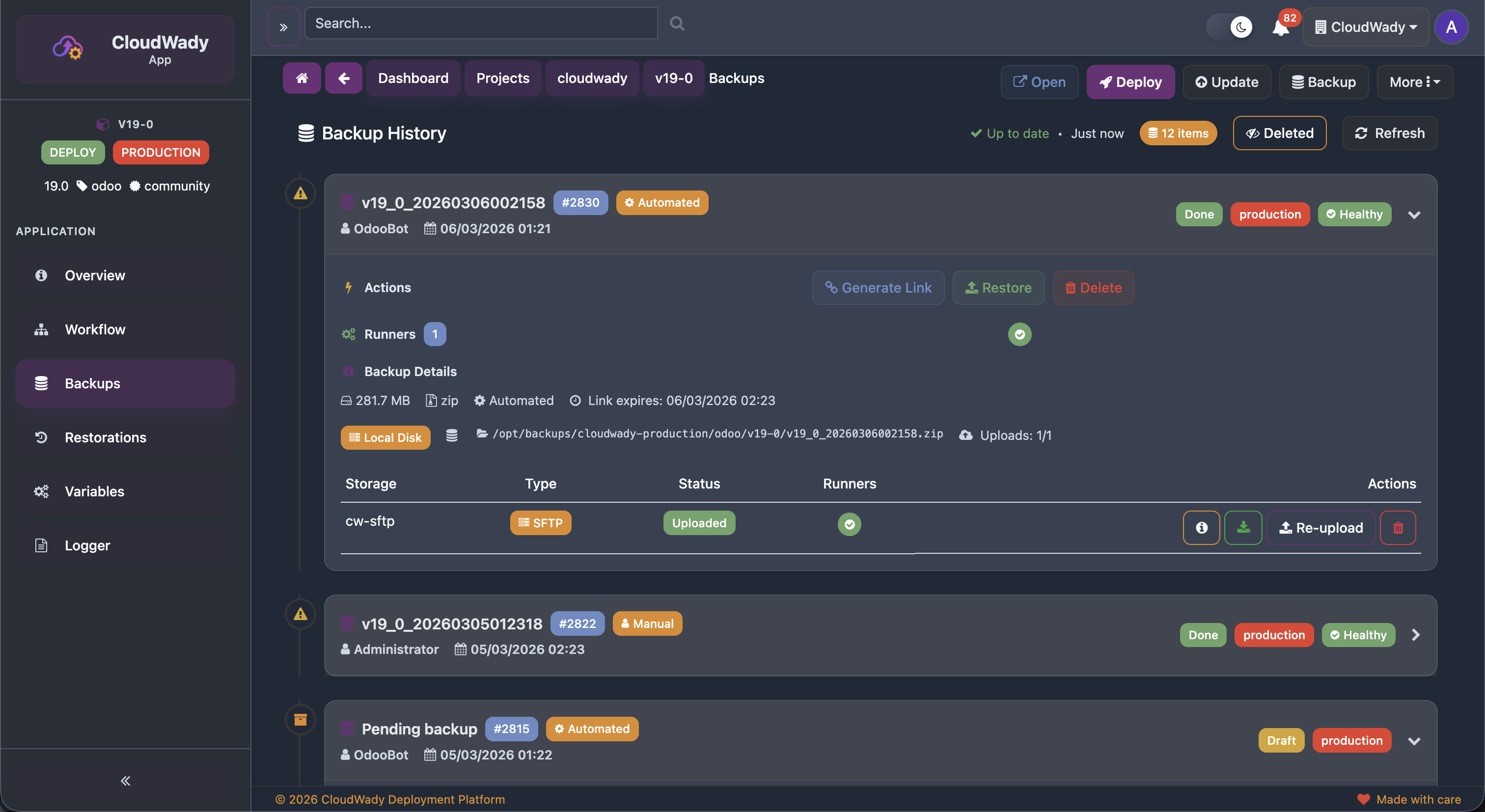Click the green runner status circle
The height and width of the screenshot is (812, 1485).
[1019, 334]
